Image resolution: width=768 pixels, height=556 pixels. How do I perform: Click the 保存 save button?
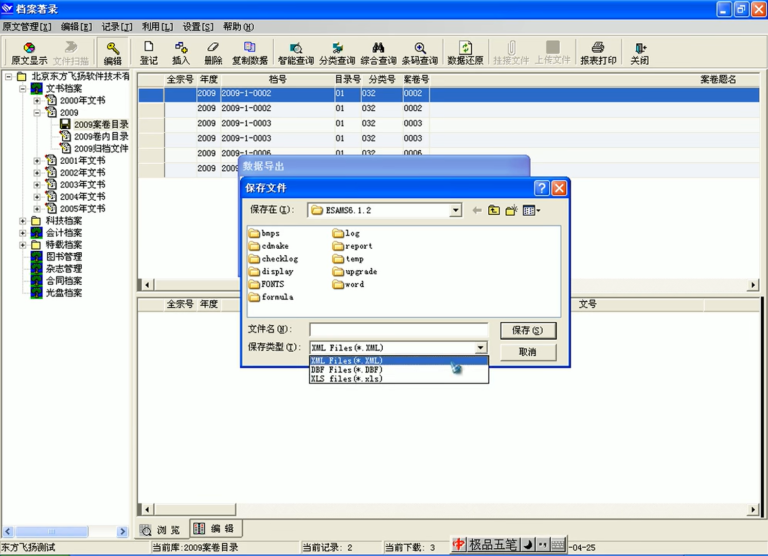pyautogui.click(x=528, y=330)
